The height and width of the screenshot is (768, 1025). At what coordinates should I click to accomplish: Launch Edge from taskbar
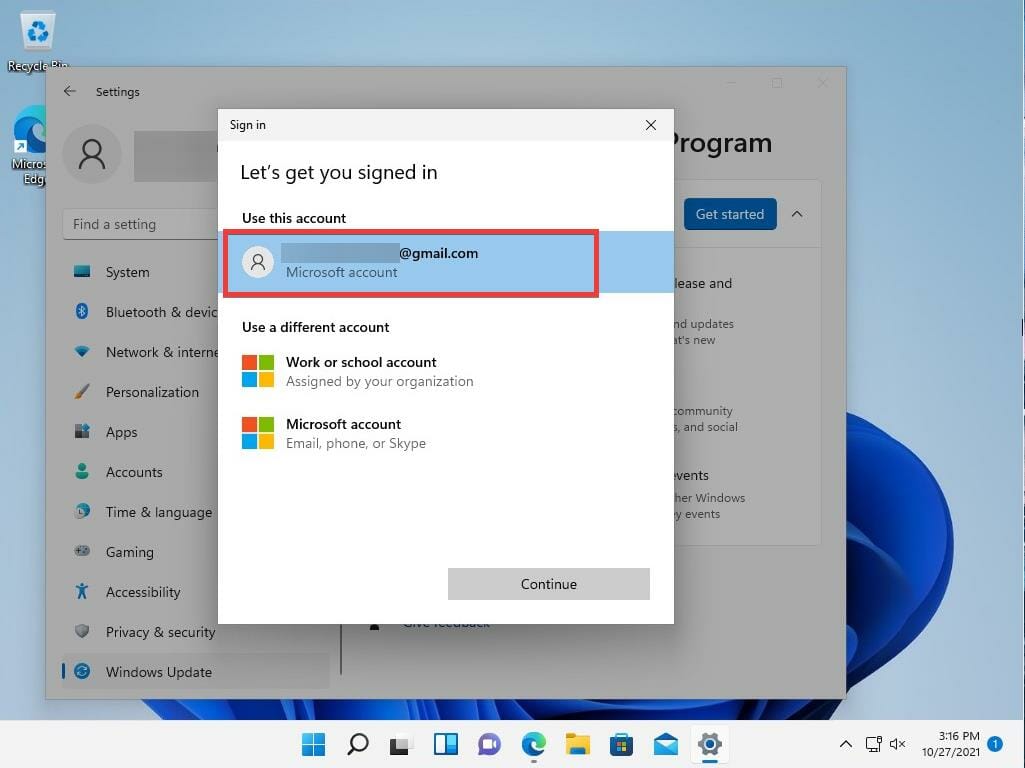click(x=533, y=744)
